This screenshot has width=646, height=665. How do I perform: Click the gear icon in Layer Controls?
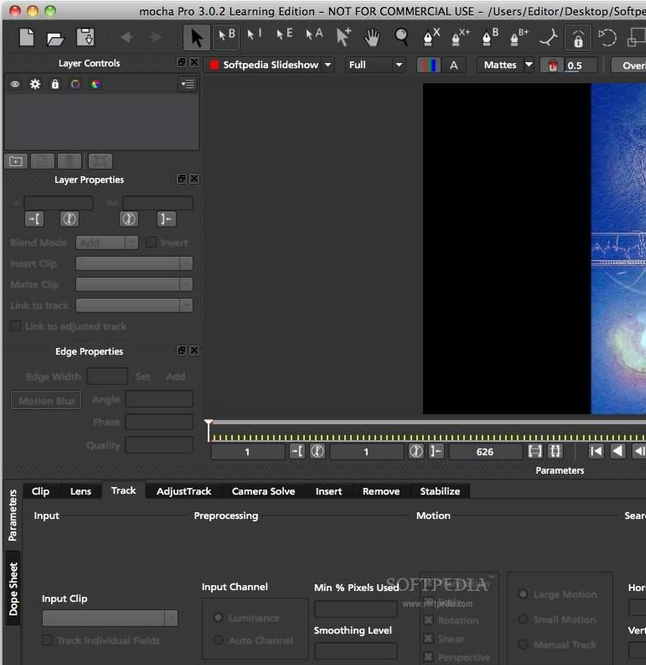pos(35,84)
